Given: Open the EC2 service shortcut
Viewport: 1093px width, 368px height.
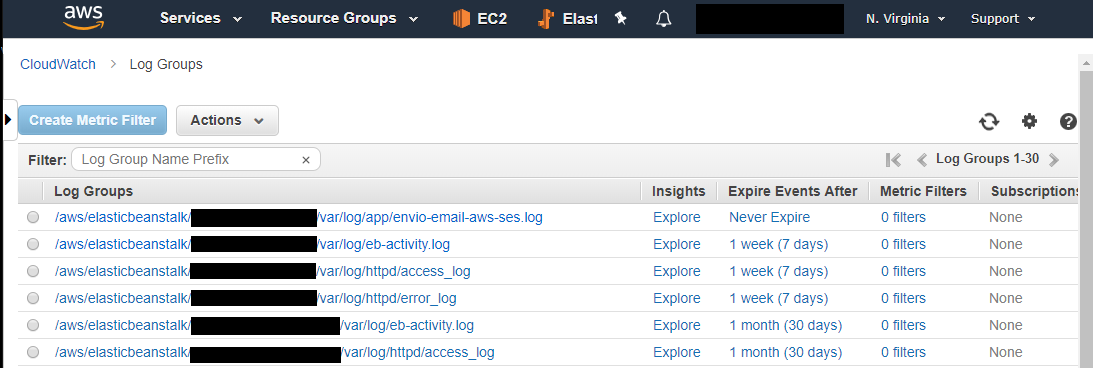Looking at the screenshot, I should 479,19.
